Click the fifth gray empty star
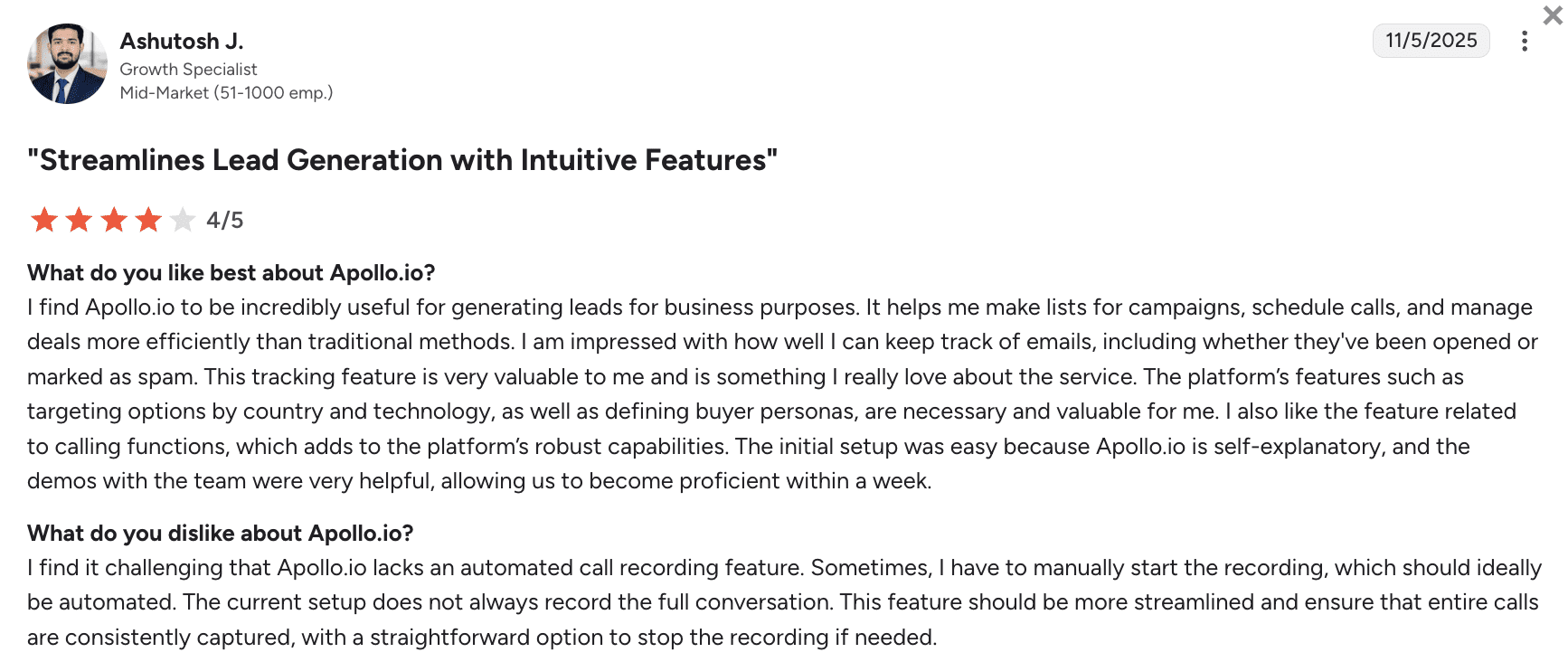Viewport: 1568px width, 662px height. (183, 220)
